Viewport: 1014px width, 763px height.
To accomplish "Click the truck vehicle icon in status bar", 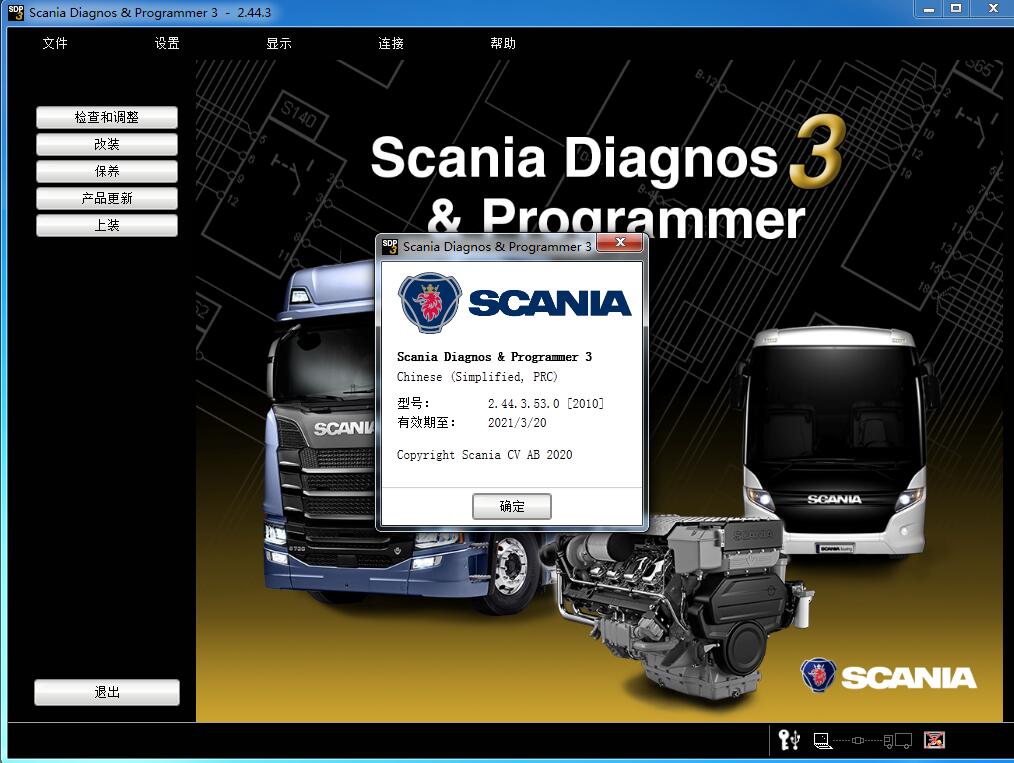I will [898, 740].
